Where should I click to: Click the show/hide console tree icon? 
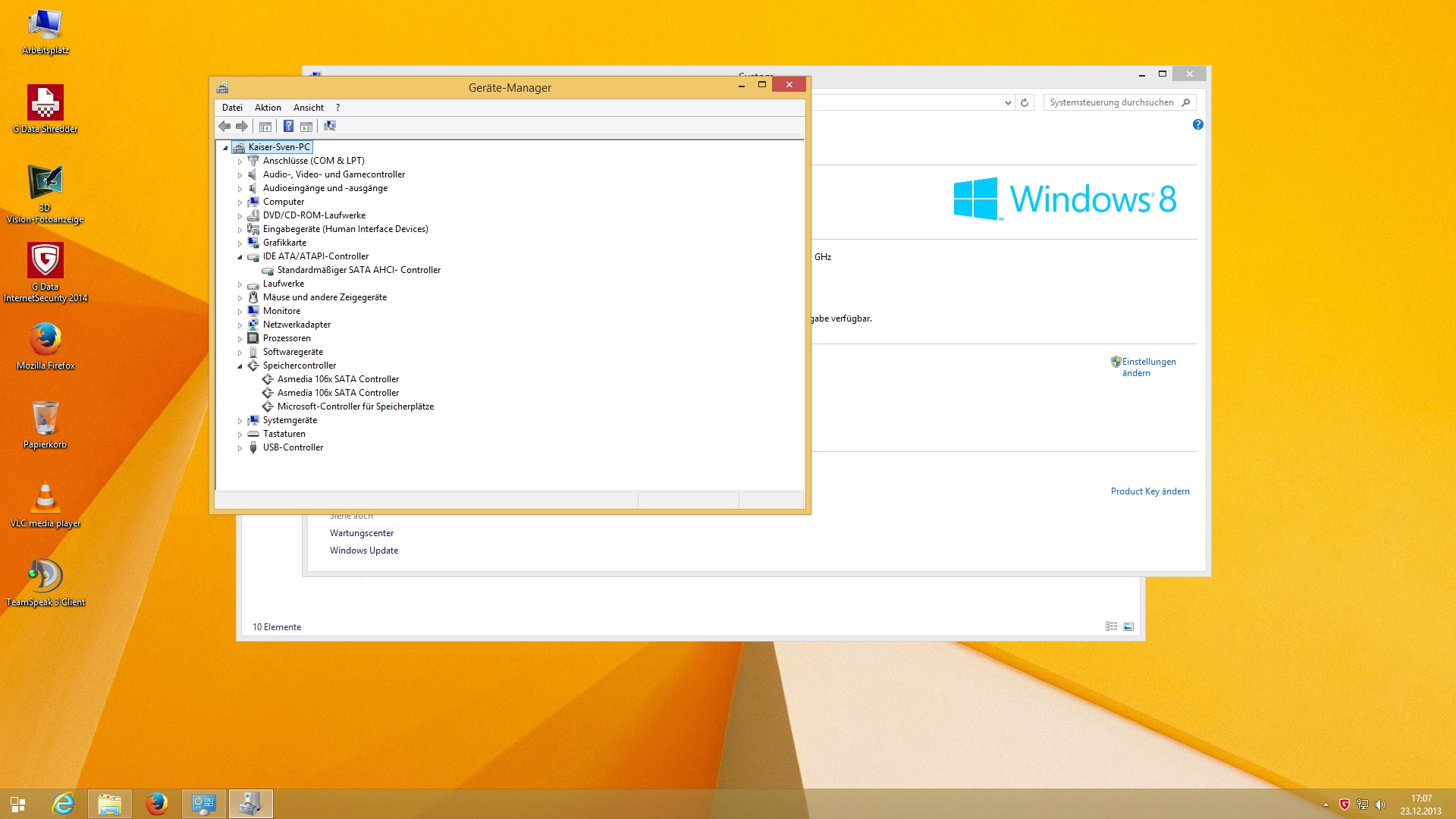coord(265,126)
